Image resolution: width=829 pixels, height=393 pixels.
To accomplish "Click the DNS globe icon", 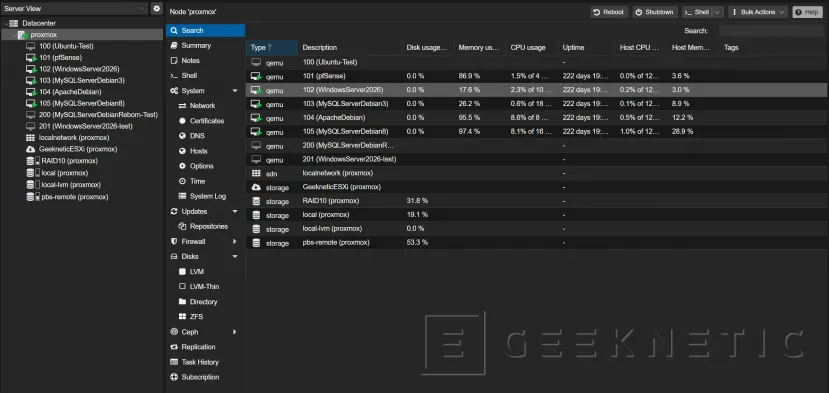I will [x=182, y=136].
